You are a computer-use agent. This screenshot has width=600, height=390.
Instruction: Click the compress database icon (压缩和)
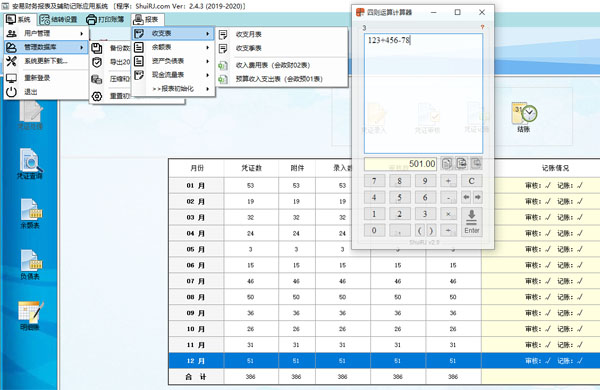(97, 79)
